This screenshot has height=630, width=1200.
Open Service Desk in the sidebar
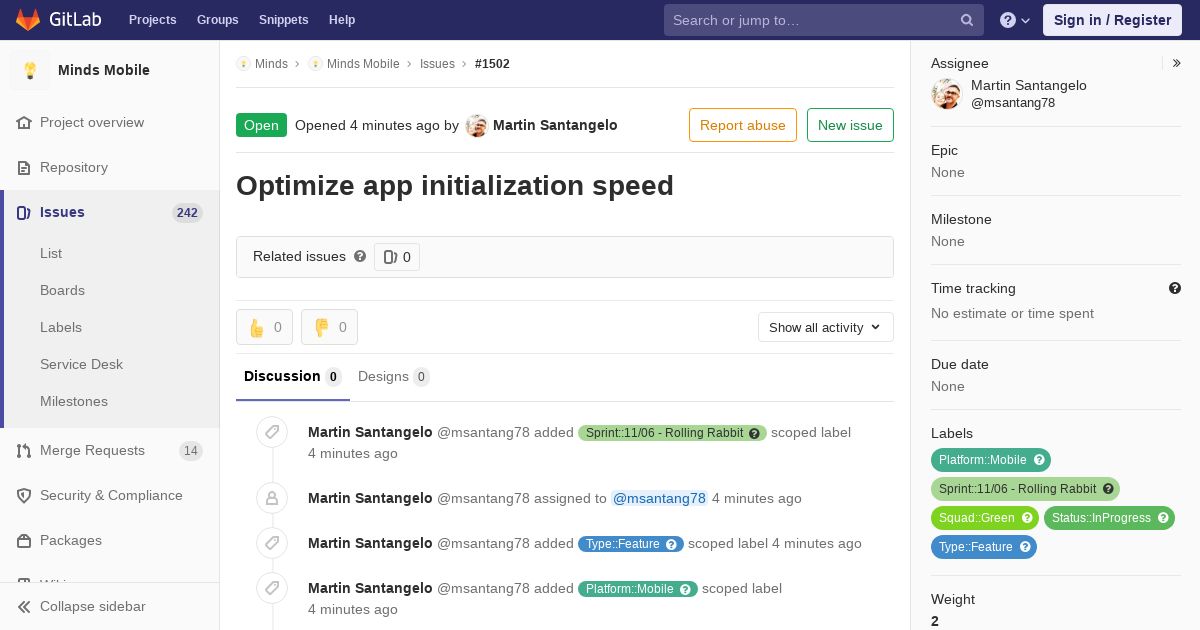(81, 364)
